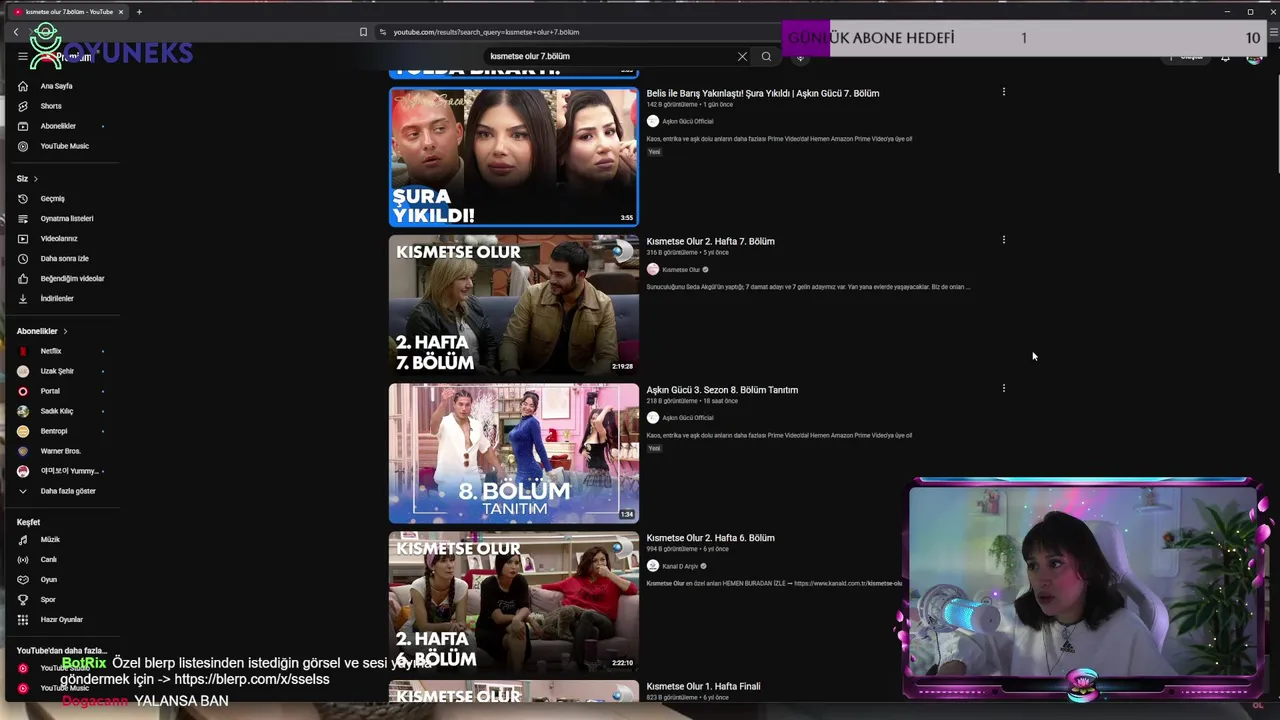Open Videolarınız page

(57, 239)
